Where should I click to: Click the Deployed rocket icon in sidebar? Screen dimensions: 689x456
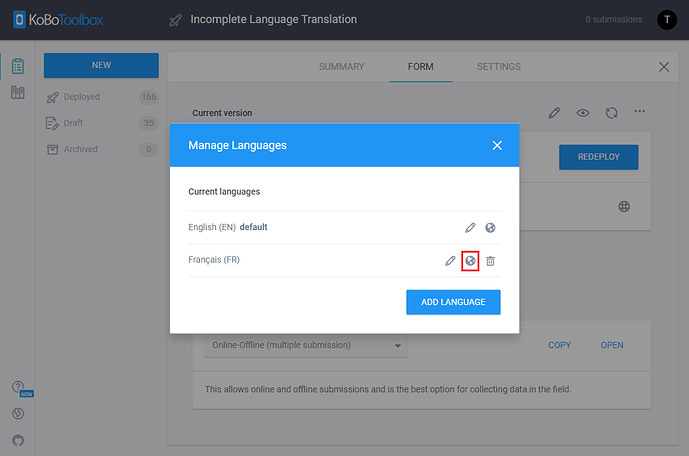tap(52, 97)
